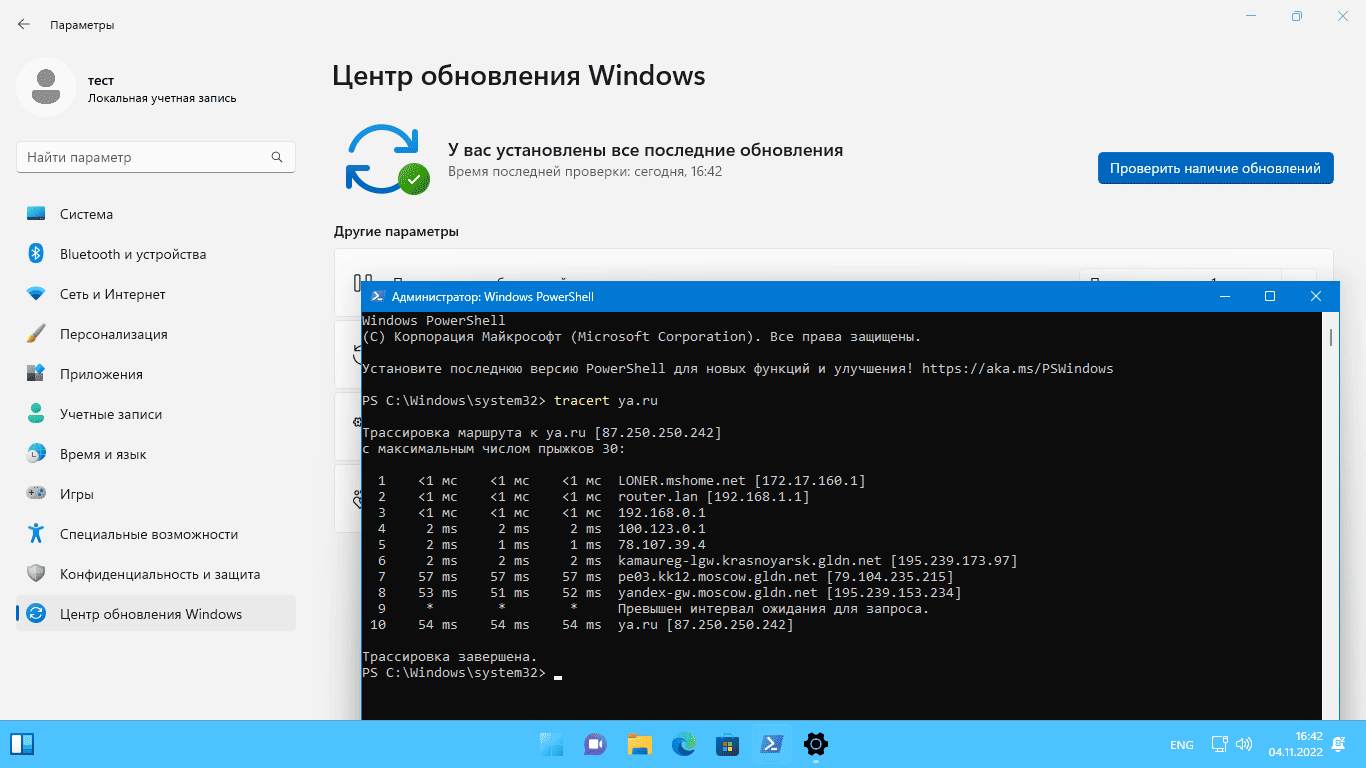Screen dimensions: 1366x768
Task: Click the 'LONER.mshome.net [172.17.160.1]' hop
Action: pyautogui.click(x=741, y=480)
